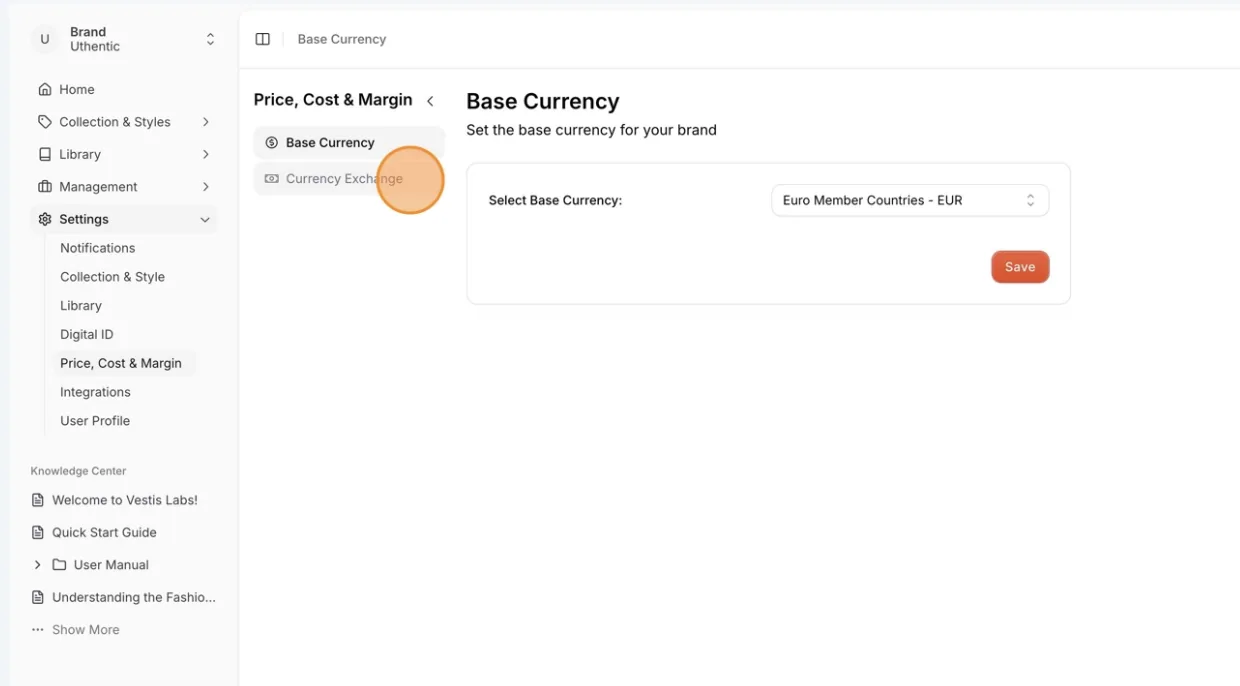Click the Currency Exchange banknote icon

point(271,179)
